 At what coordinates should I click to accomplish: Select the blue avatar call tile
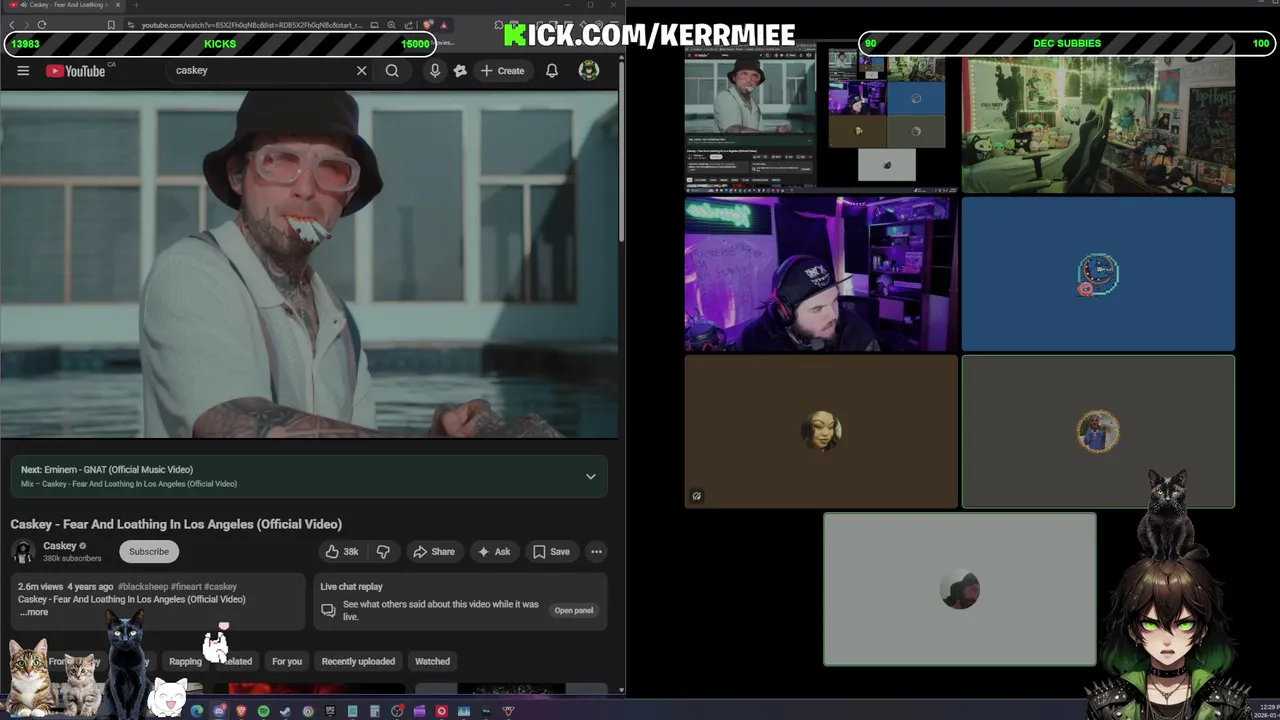point(1098,274)
